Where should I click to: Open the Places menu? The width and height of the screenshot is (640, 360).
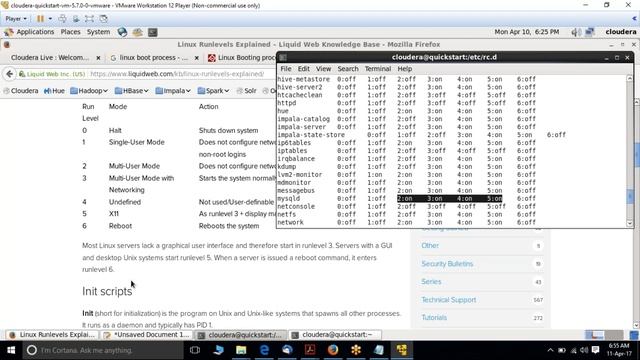(70, 32)
